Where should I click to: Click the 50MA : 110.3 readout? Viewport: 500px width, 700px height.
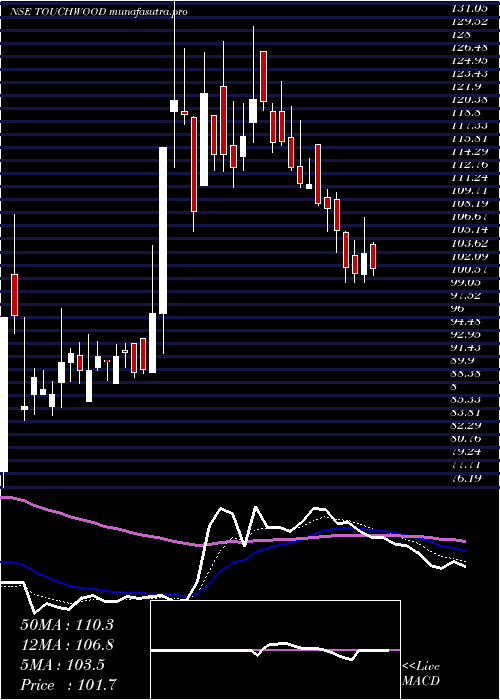[x=67, y=625]
